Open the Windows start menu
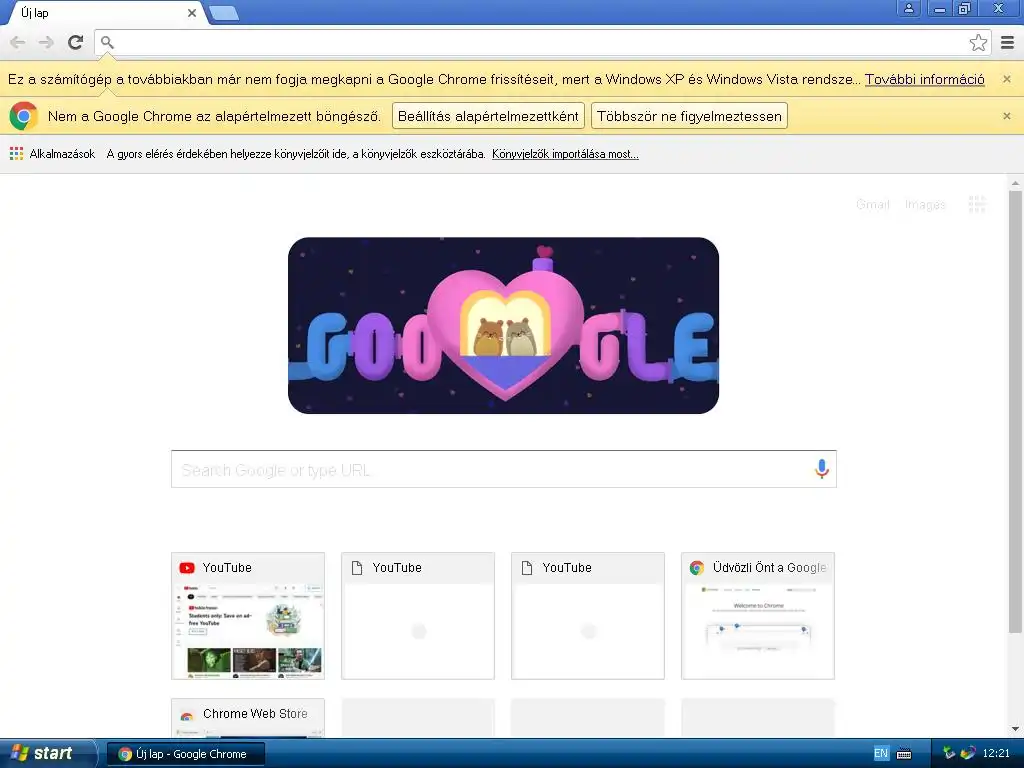The width and height of the screenshot is (1024, 768). [x=48, y=754]
